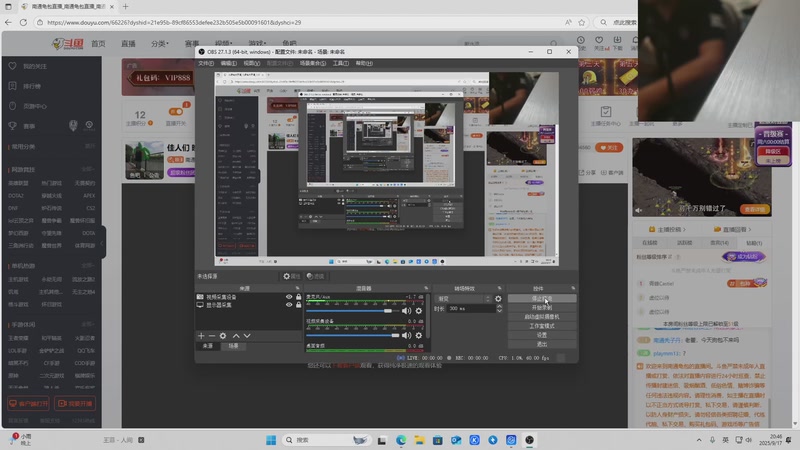Move source down in list

pos(247,336)
